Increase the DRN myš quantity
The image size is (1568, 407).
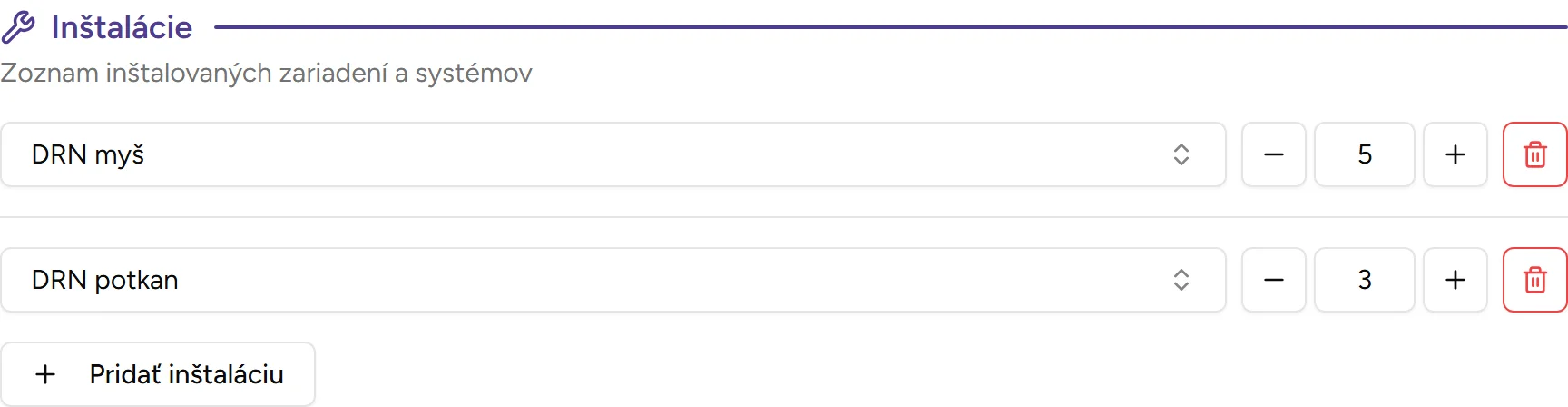point(1455,154)
